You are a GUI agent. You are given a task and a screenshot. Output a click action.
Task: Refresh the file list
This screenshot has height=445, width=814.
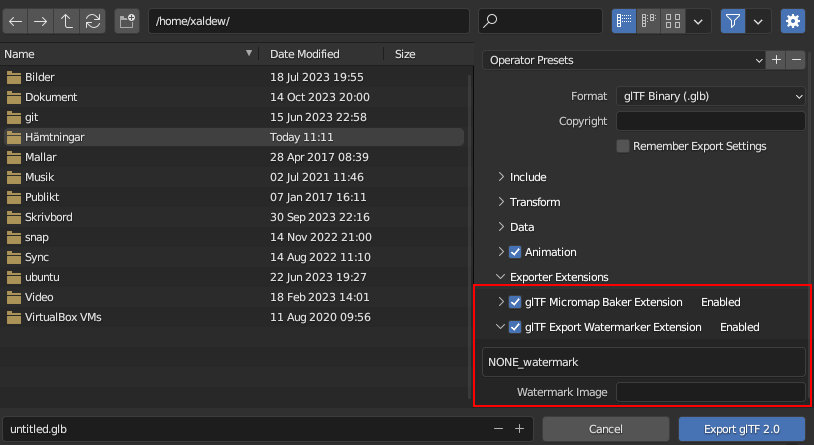tap(93, 21)
